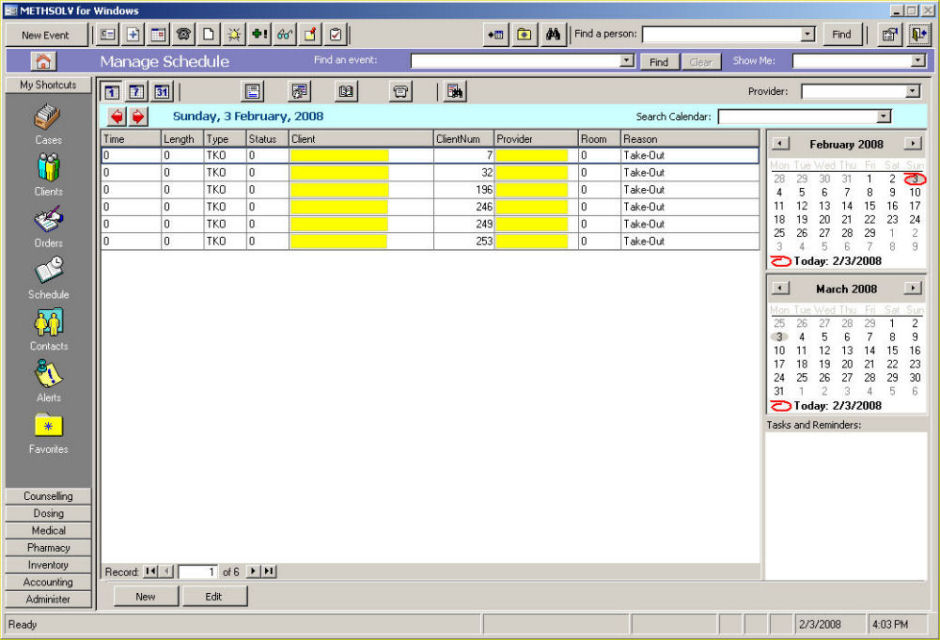
Task: Expand the Find an event dropdown
Action: click(627, 61)
